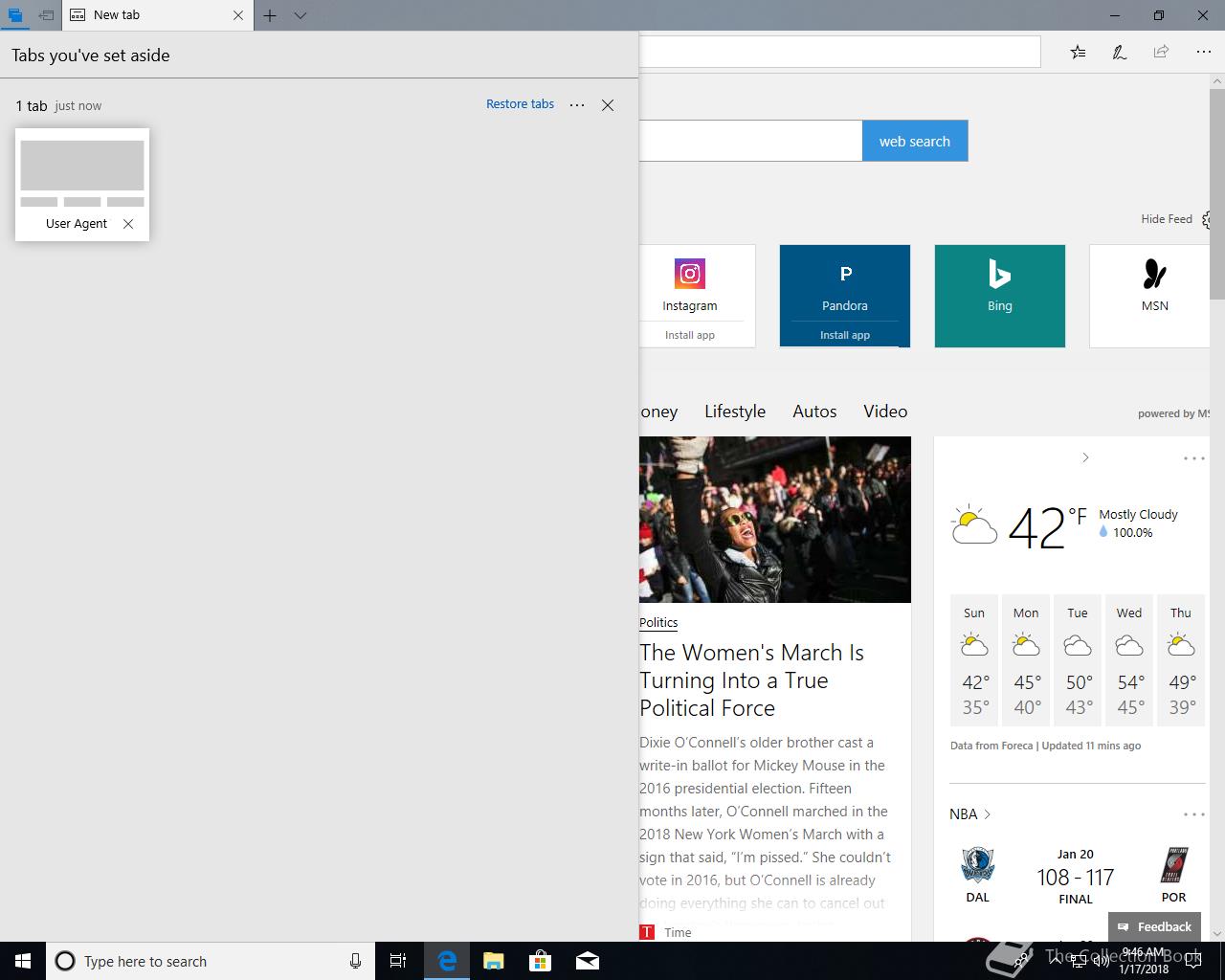Open File Explorer from taskbar

493,961
